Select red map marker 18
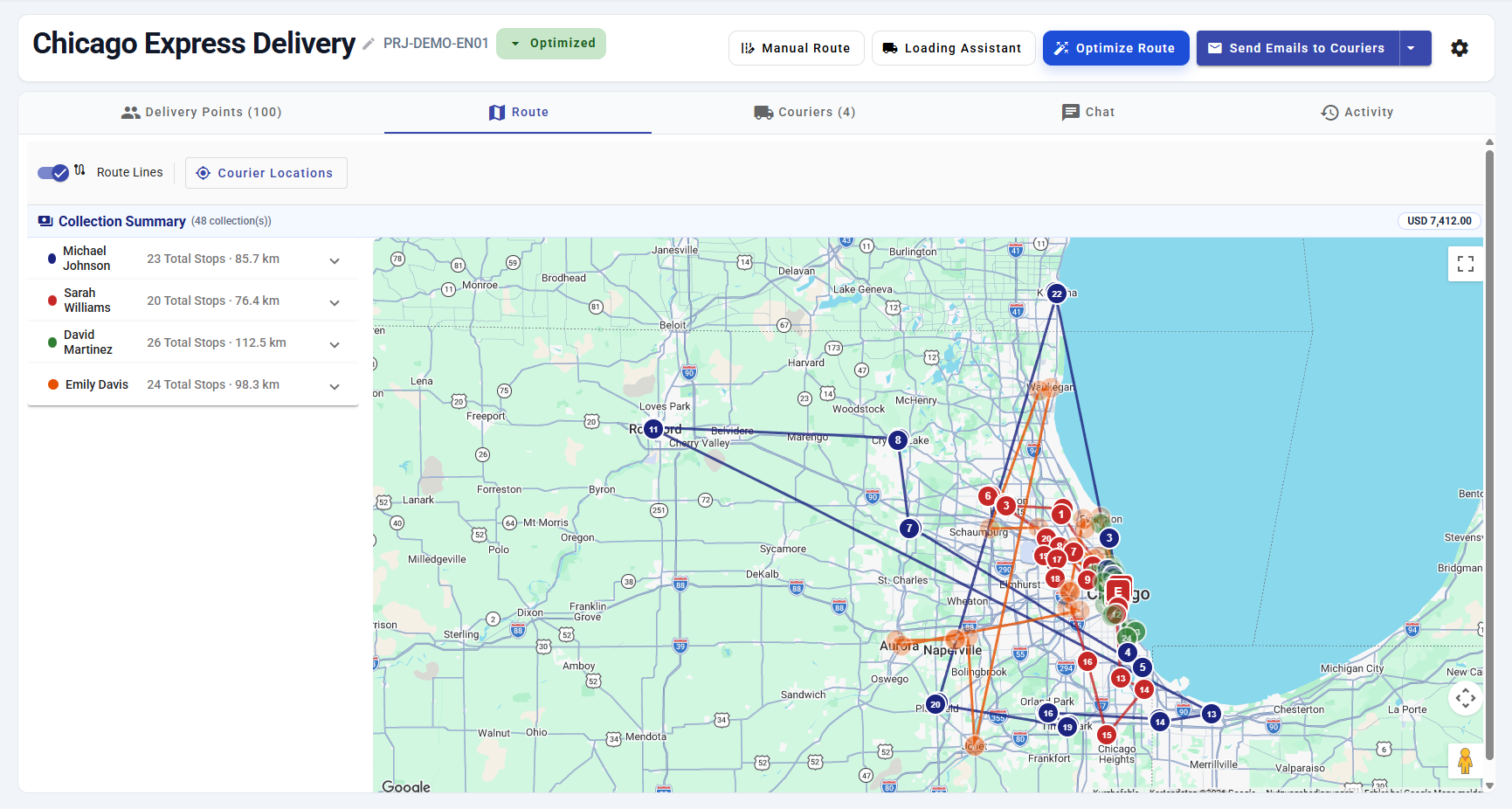Image resolution: width=1512 pixels, height=809 pixels. [x=1055, y=578]
